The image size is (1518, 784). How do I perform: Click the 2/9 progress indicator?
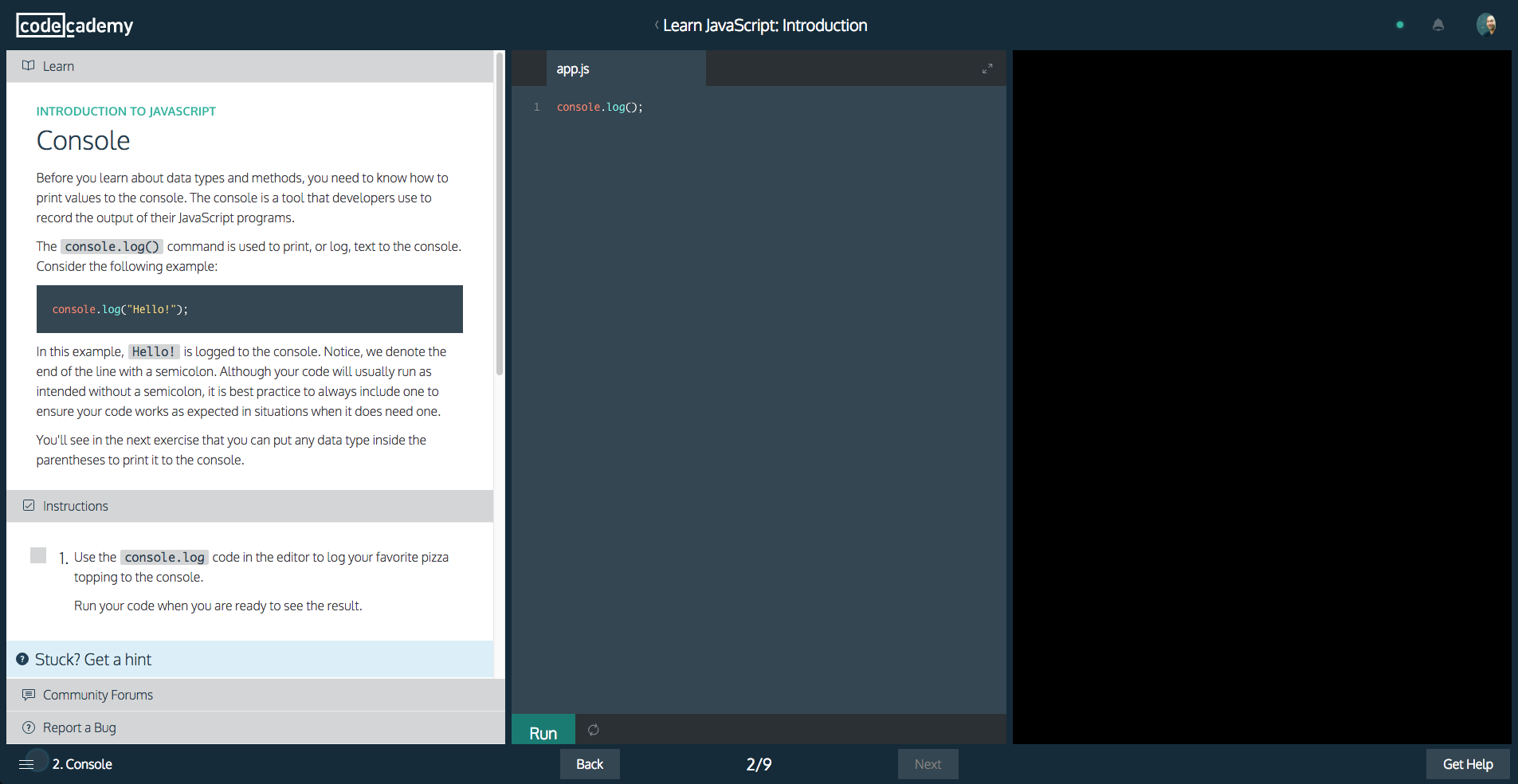click(759, 764)
